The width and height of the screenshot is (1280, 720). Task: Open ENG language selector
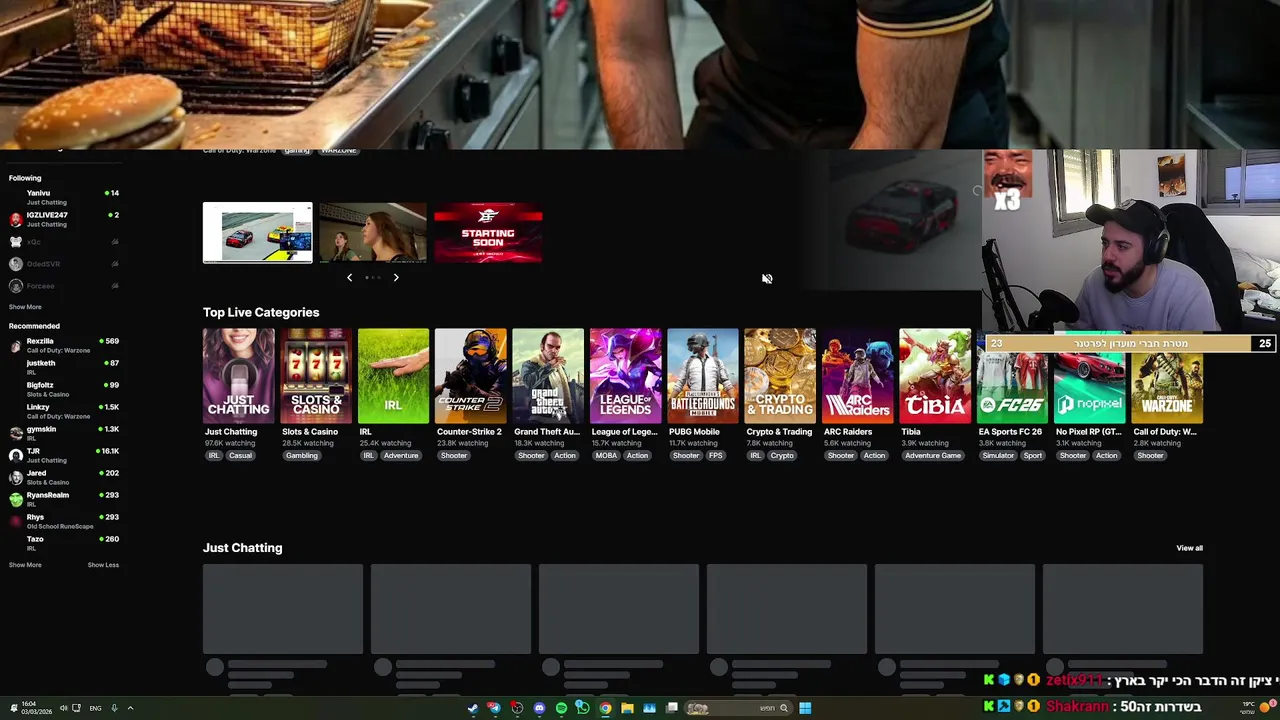(x=95, y=708)
